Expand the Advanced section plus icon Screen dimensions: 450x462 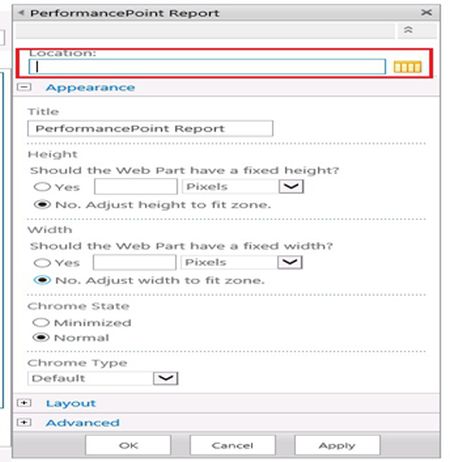pos(24,422)
